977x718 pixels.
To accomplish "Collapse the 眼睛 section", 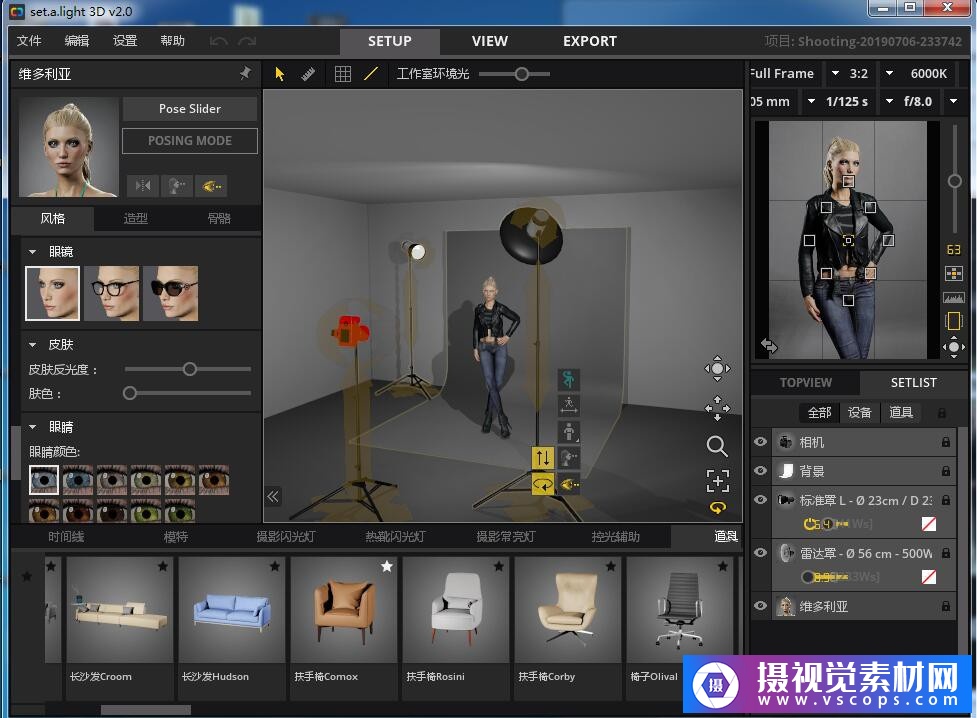I will 32,427.
